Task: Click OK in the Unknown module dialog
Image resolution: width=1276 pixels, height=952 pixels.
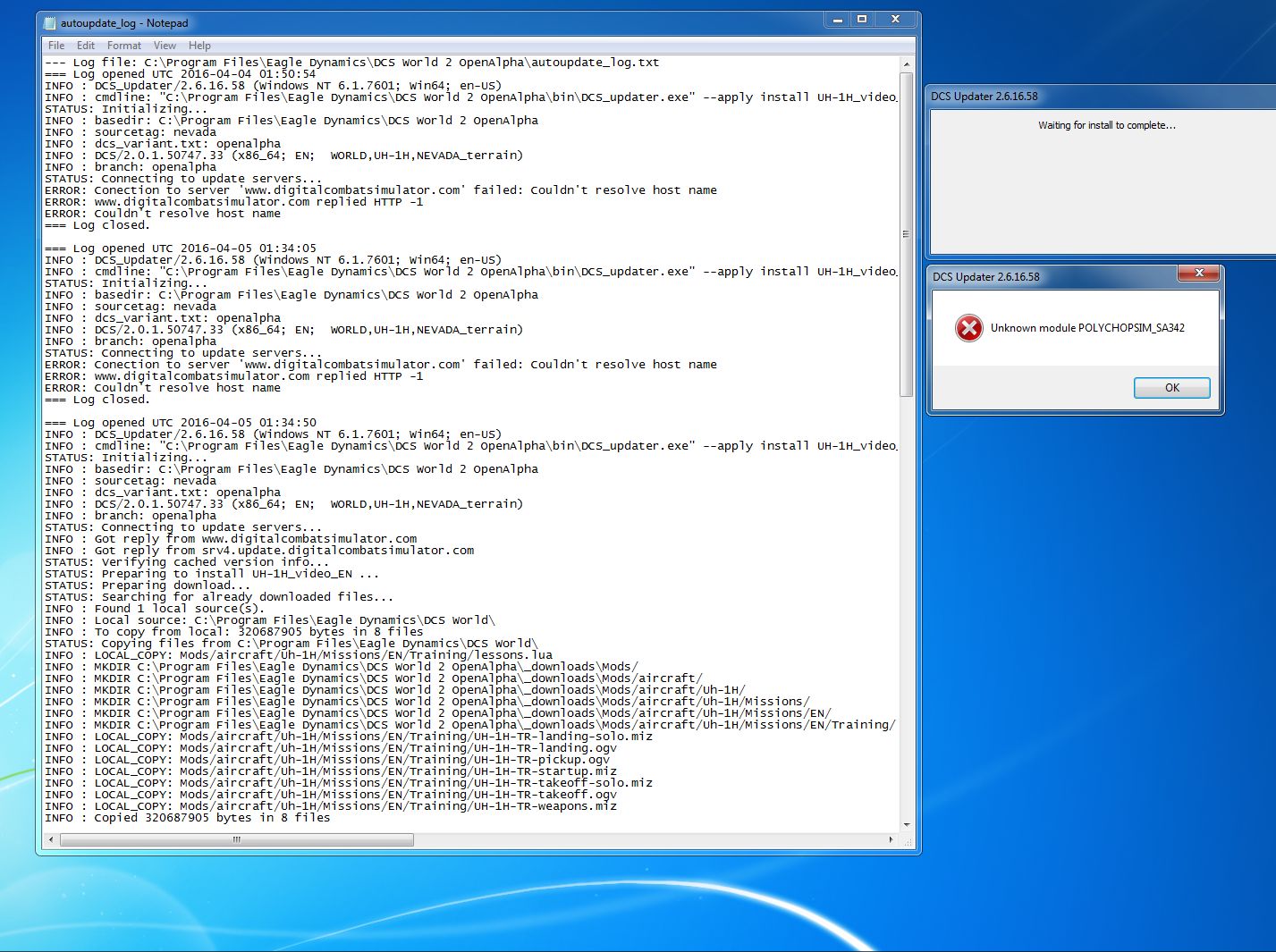Action: coord(1171,388)
